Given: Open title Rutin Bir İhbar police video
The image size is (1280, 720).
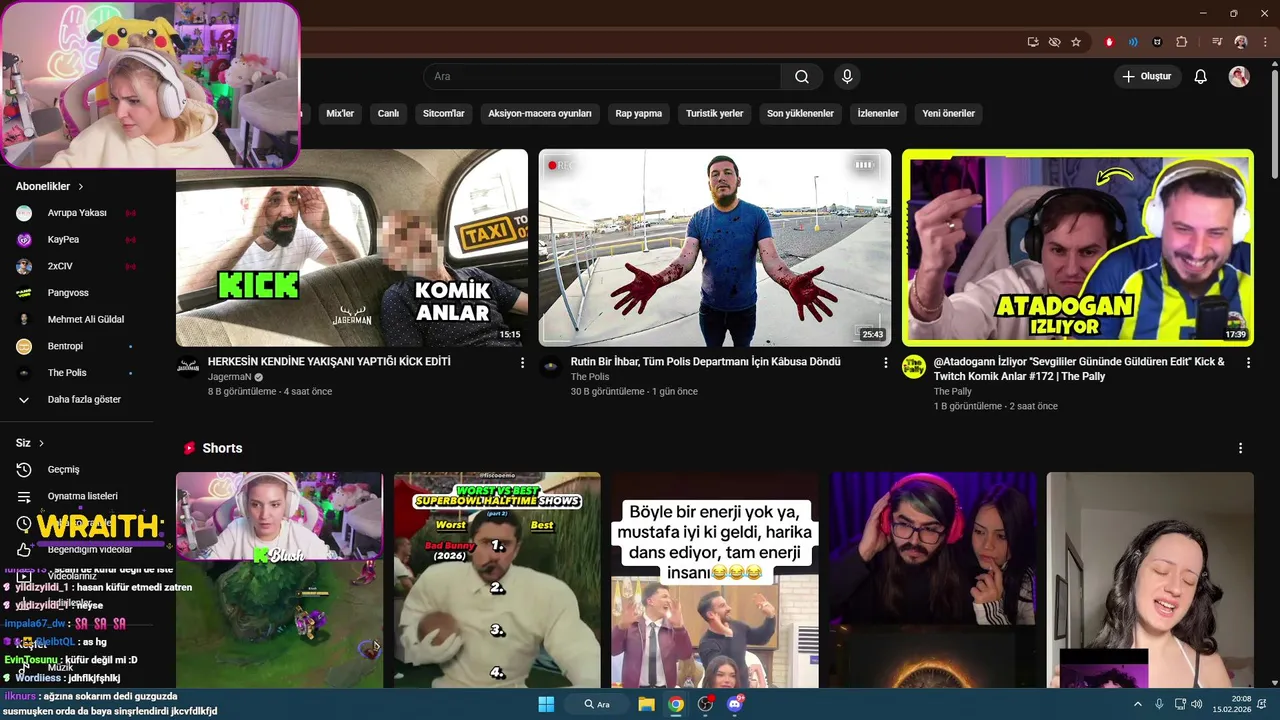Looking at the screenshot, I should coord(705,362).
